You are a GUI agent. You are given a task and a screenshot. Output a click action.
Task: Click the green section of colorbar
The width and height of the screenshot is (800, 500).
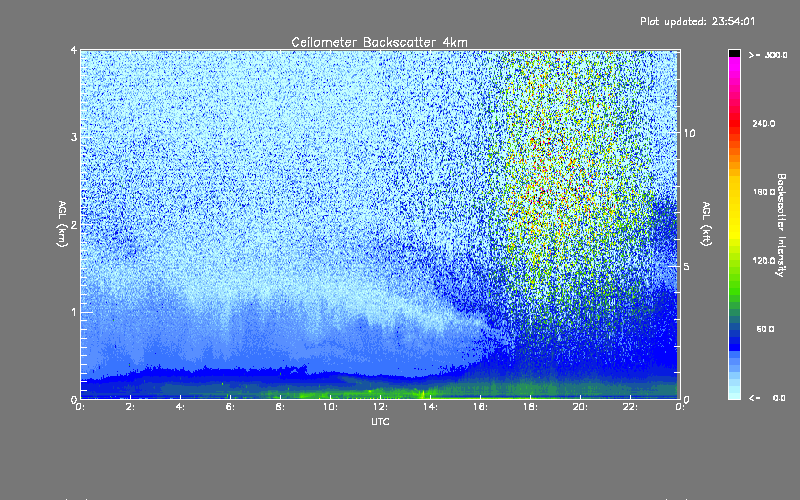coord(734,281)
